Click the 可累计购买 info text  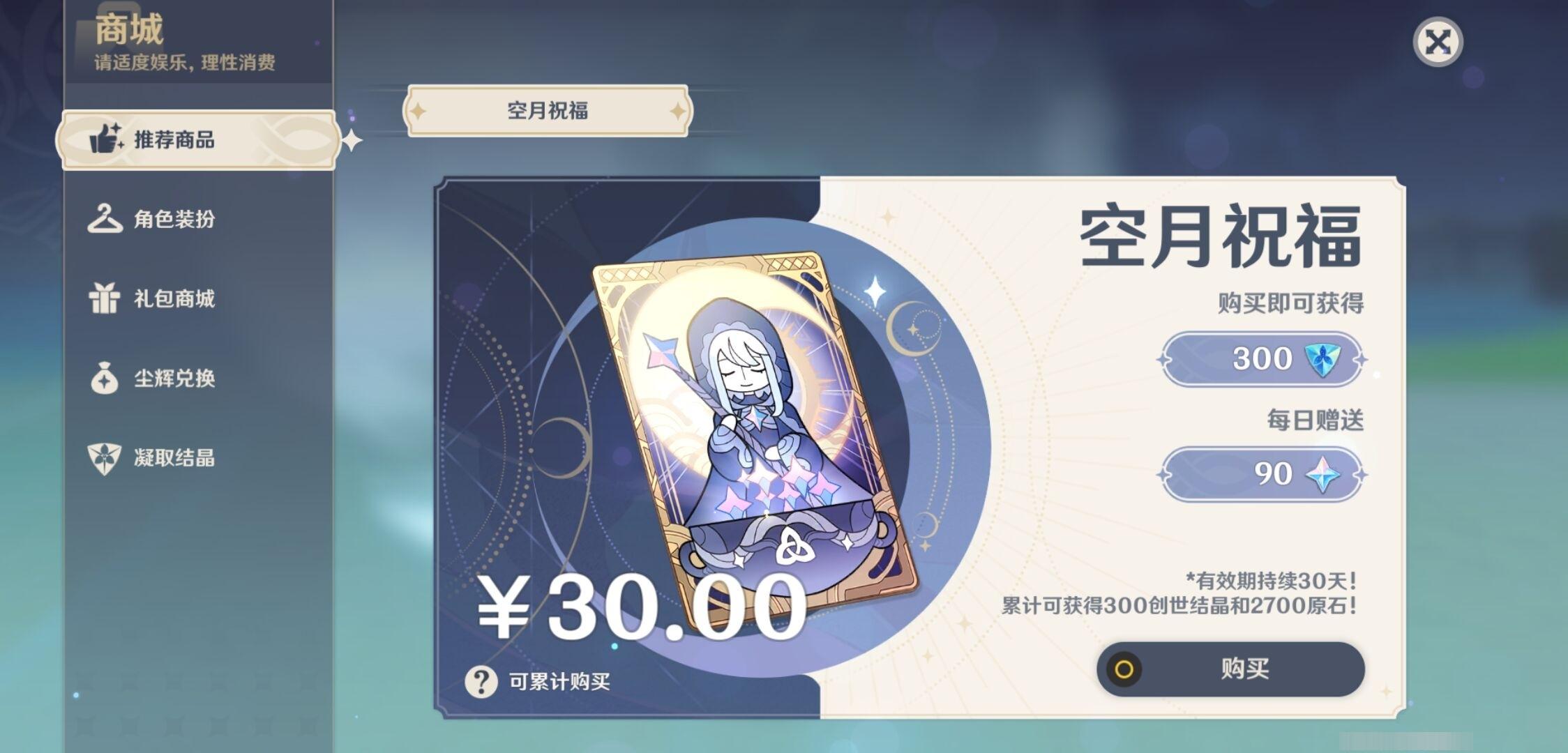coord(559,681)
